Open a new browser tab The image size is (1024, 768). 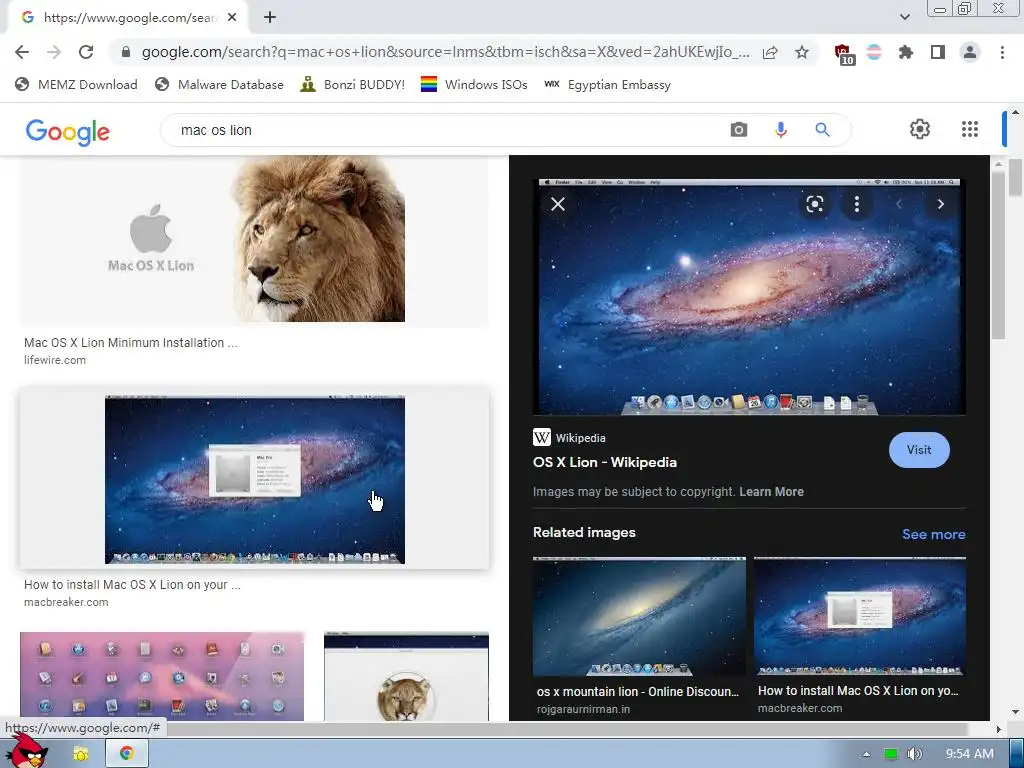click(270, 18)
